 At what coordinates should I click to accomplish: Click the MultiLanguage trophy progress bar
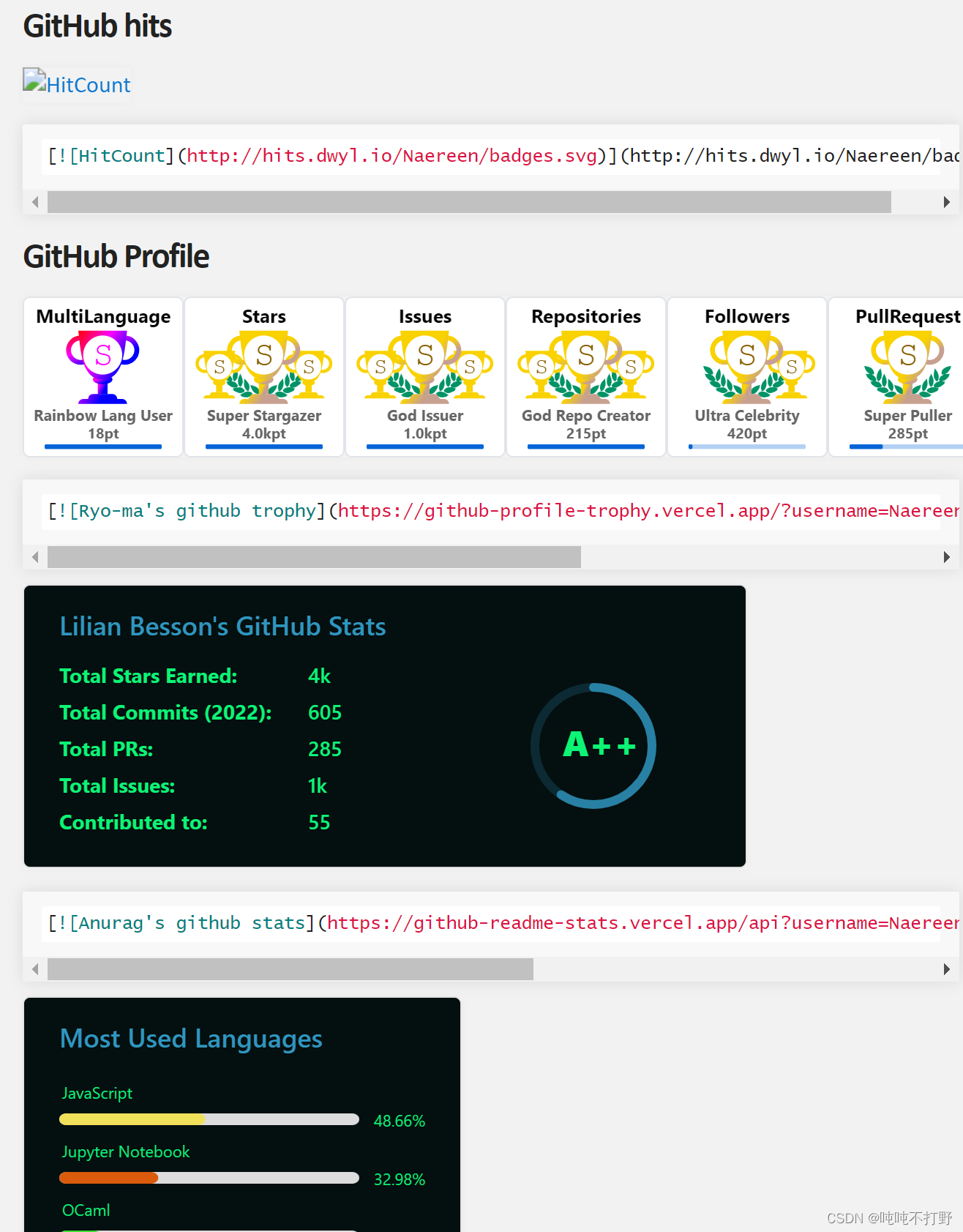click(x=103, y=447)
